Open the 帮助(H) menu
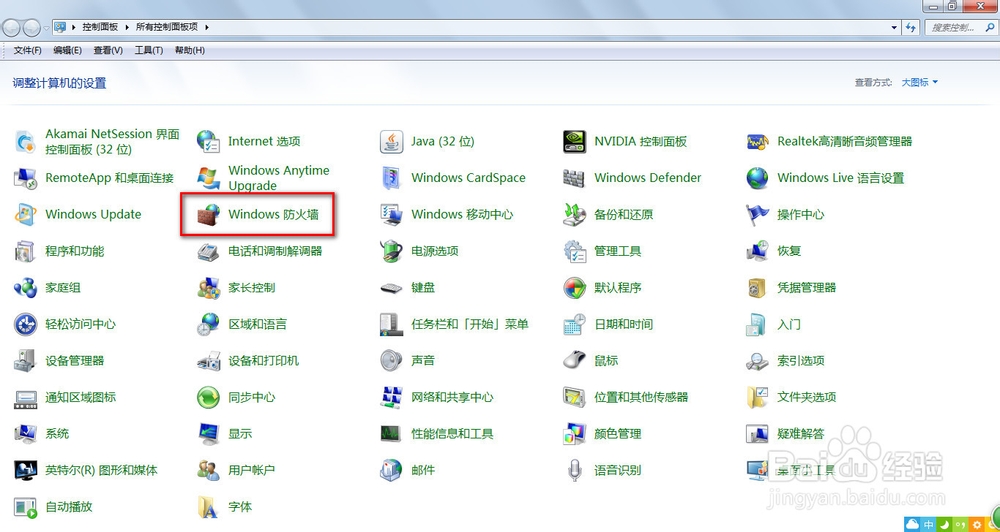 (x=189, y=50)
